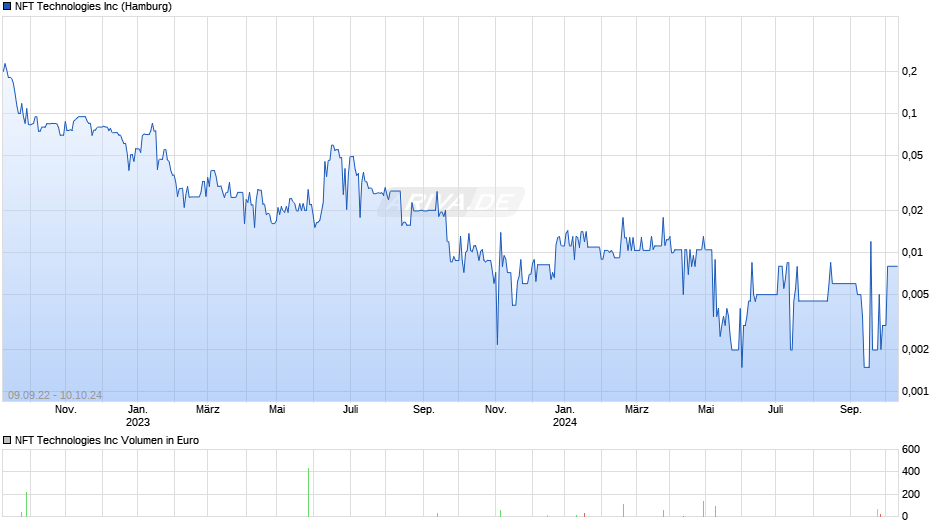Click the 0,05 price axis label

[x=912, y=155]
